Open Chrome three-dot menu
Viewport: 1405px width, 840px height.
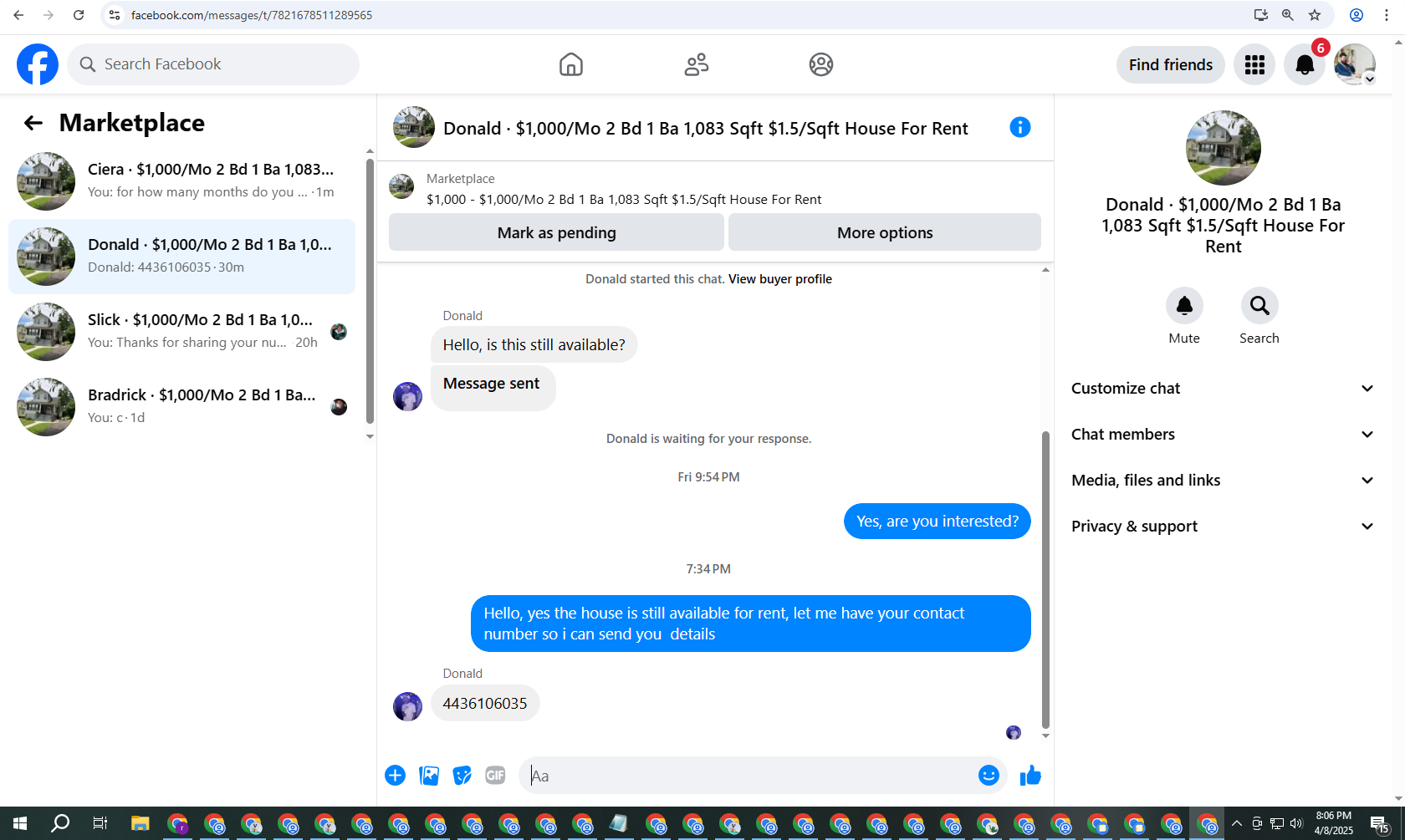(x=1387, y=15)
